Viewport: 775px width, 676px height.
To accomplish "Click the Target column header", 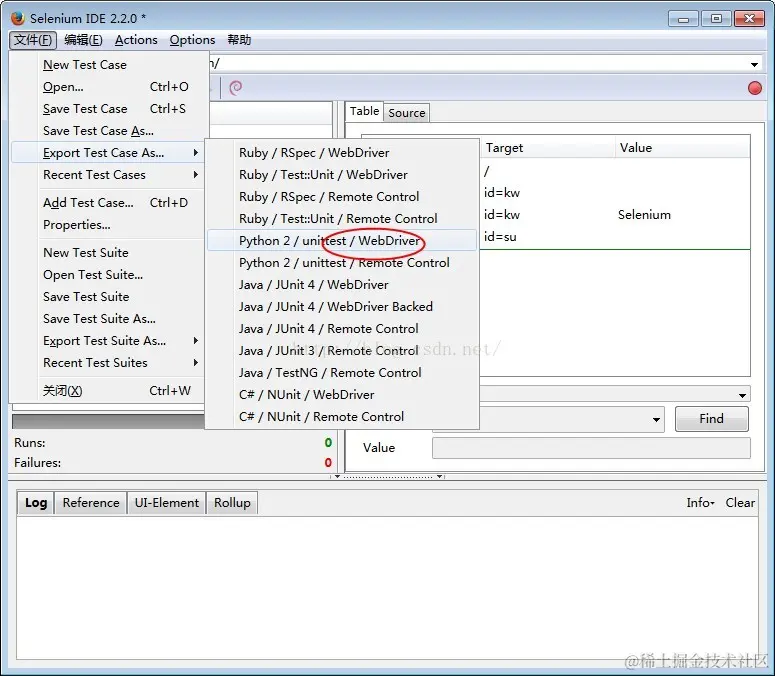I will click(547, 148).
